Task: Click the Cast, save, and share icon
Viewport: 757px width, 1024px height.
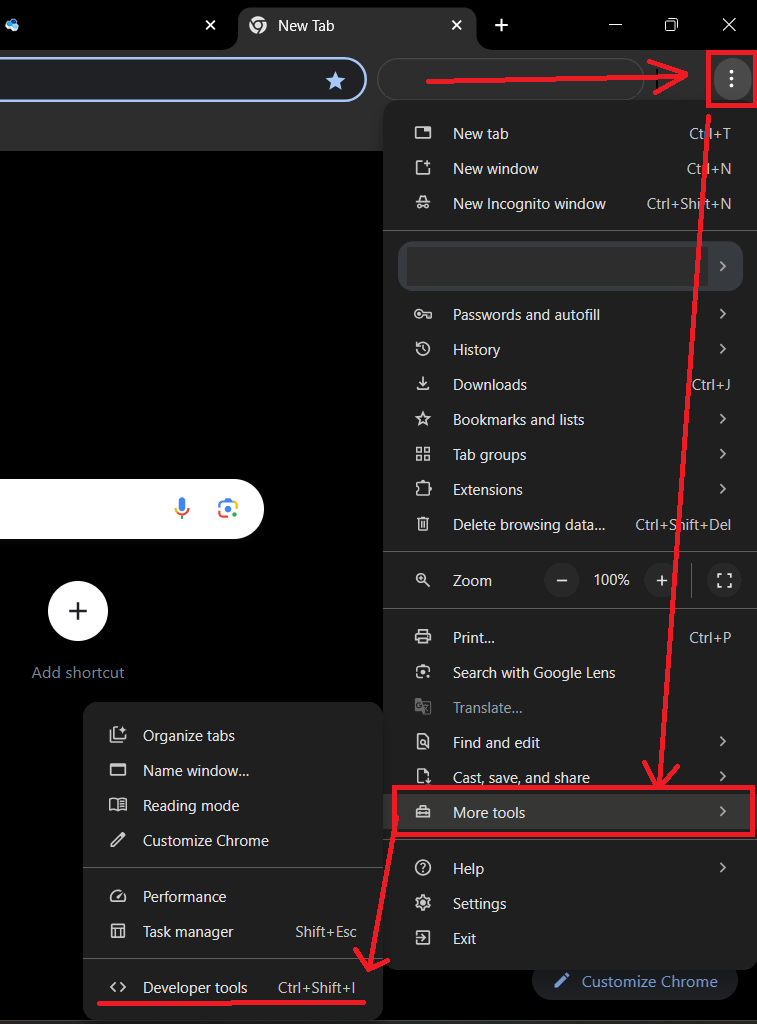Action: [x=423, y=776]
